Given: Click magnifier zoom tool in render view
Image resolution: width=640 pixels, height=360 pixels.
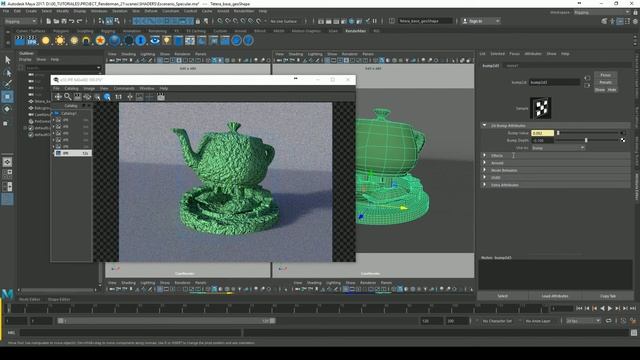Looking at the screenshot, I should click(x=68, y=97).
